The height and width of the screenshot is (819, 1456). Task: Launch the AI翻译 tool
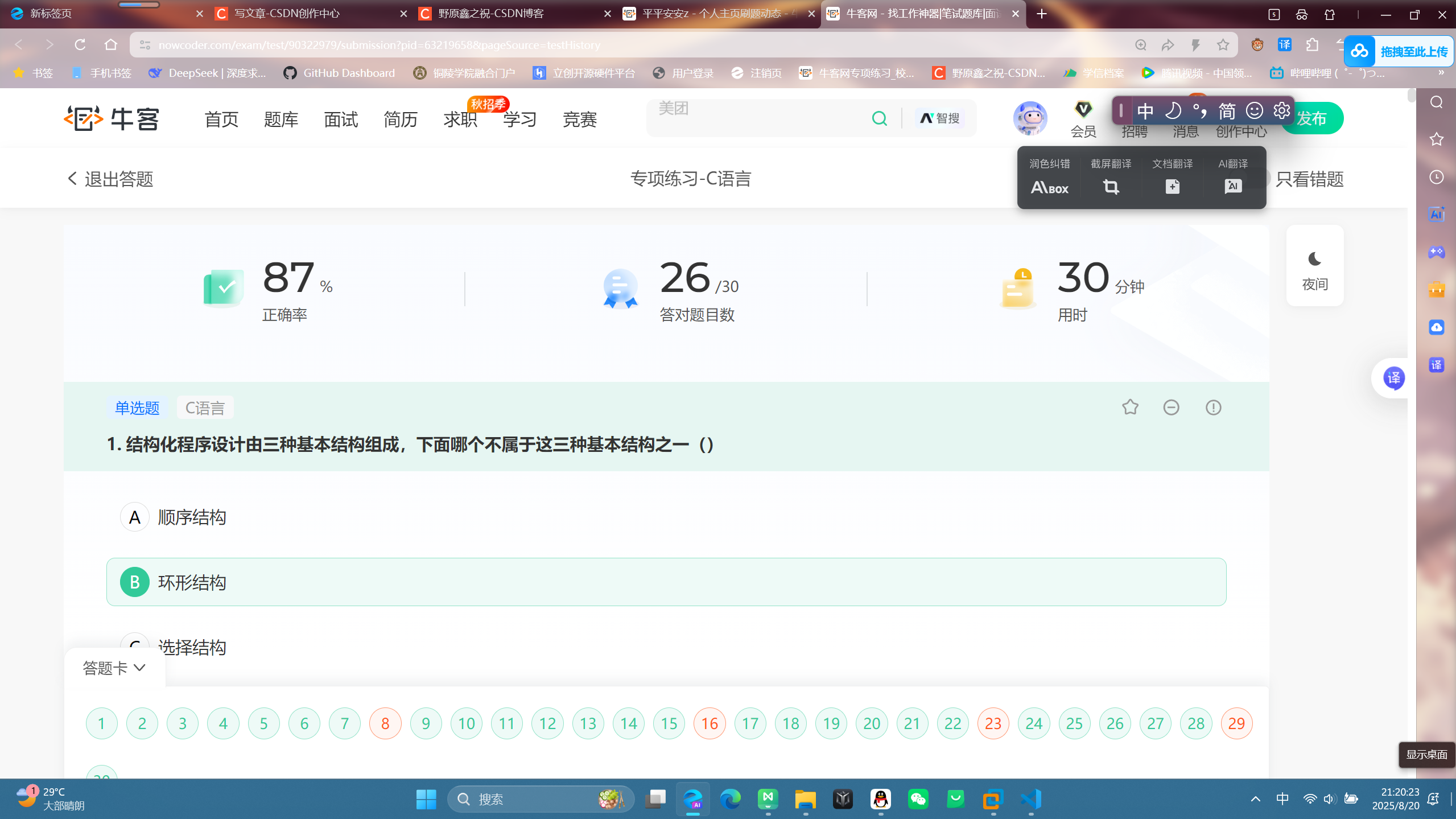pos(1233,178)
